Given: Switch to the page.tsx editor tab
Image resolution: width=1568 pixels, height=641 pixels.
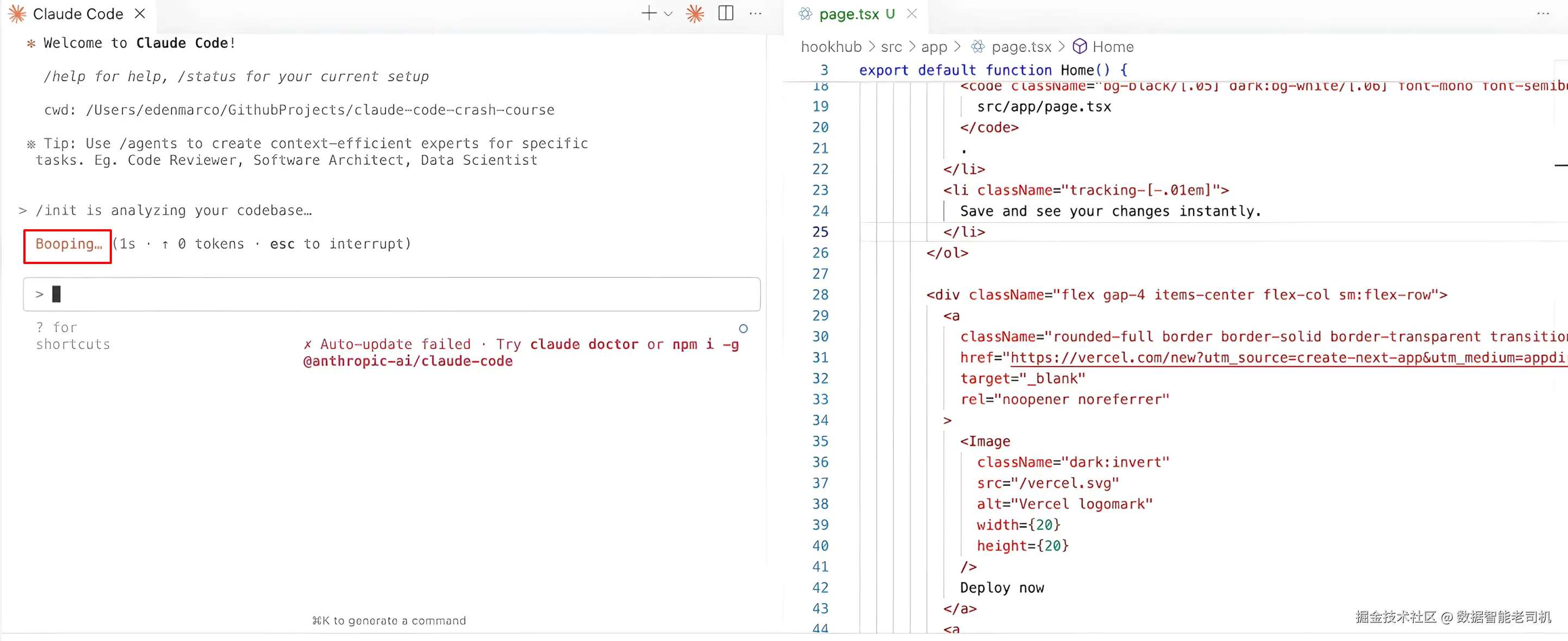Looking at the screenshot, I should (x=849, y=14).
